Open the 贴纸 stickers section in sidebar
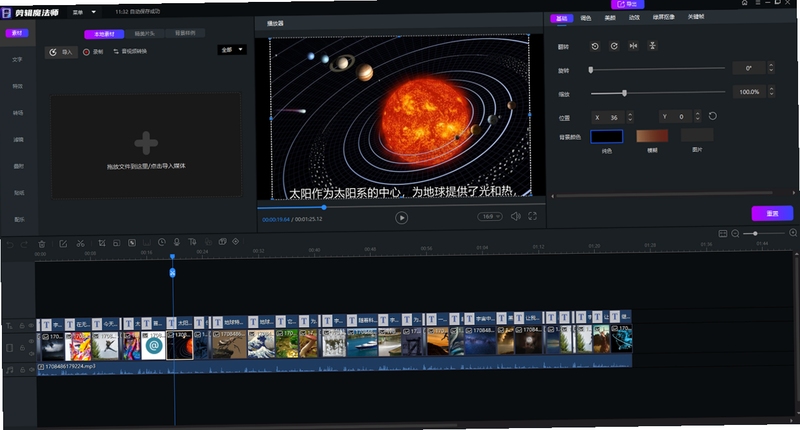Viewport: 800px width, 430px height. coord(19,193)
